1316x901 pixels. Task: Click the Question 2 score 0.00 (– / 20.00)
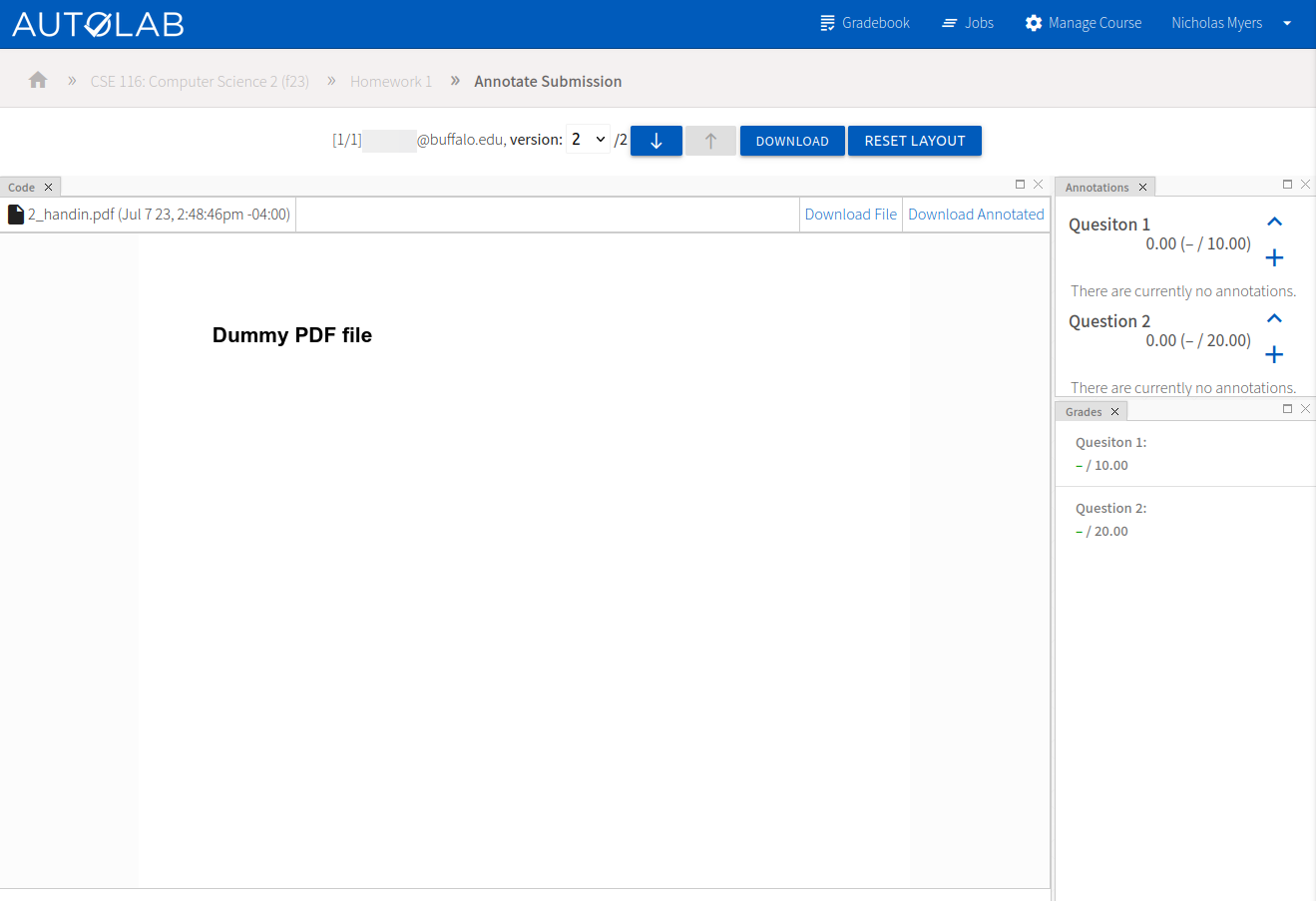1198,340
